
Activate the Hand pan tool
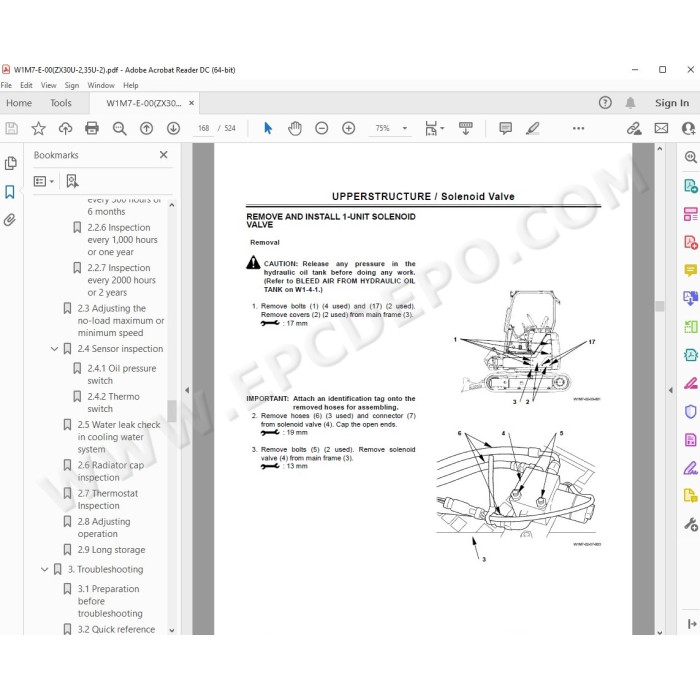click(x=295, y=129)
